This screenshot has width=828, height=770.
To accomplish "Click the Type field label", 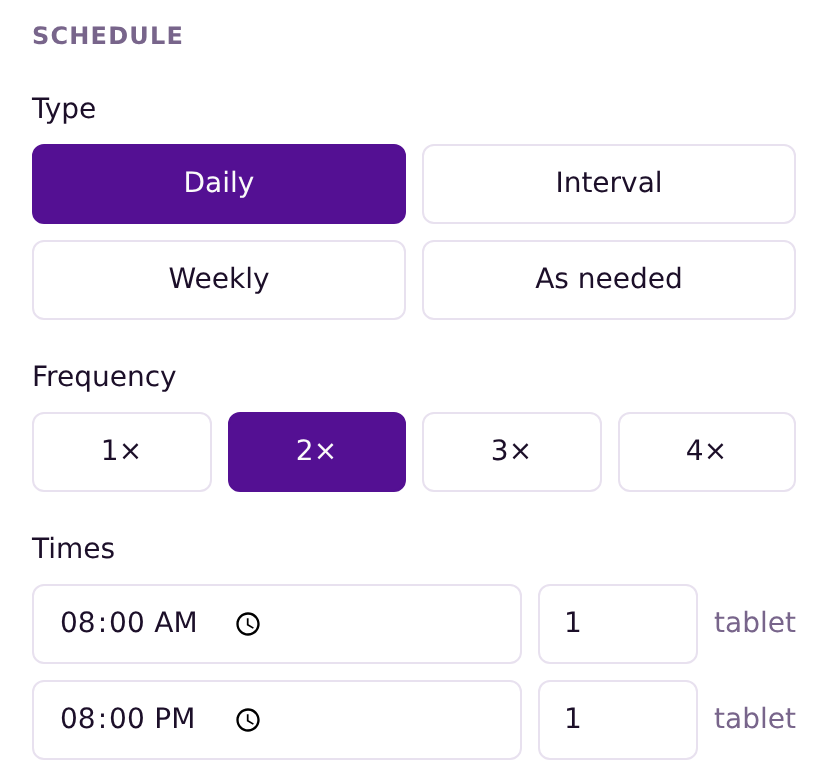I will coord(64,109).
